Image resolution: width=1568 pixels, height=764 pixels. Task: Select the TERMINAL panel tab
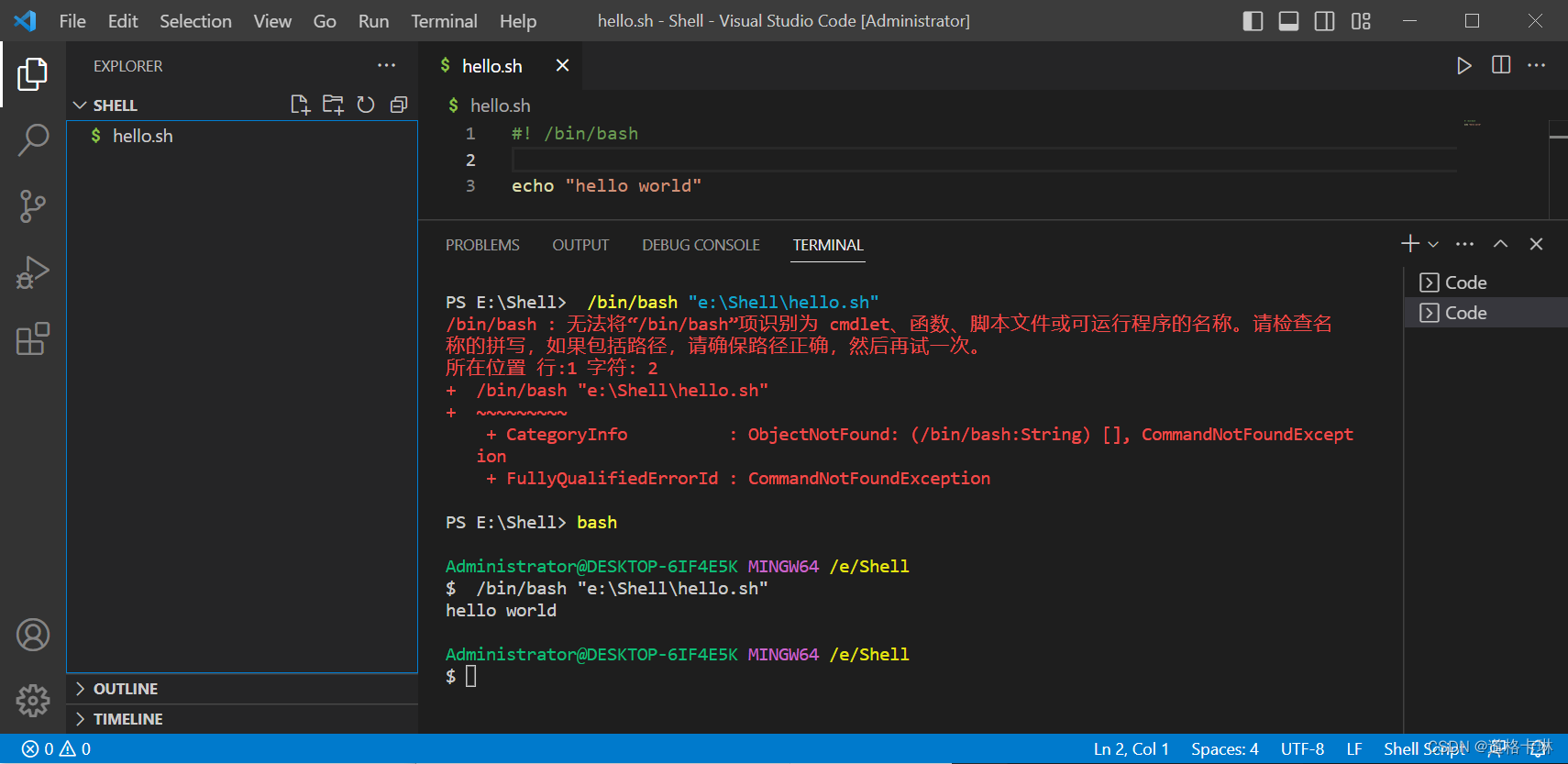(x=828, y=245)
